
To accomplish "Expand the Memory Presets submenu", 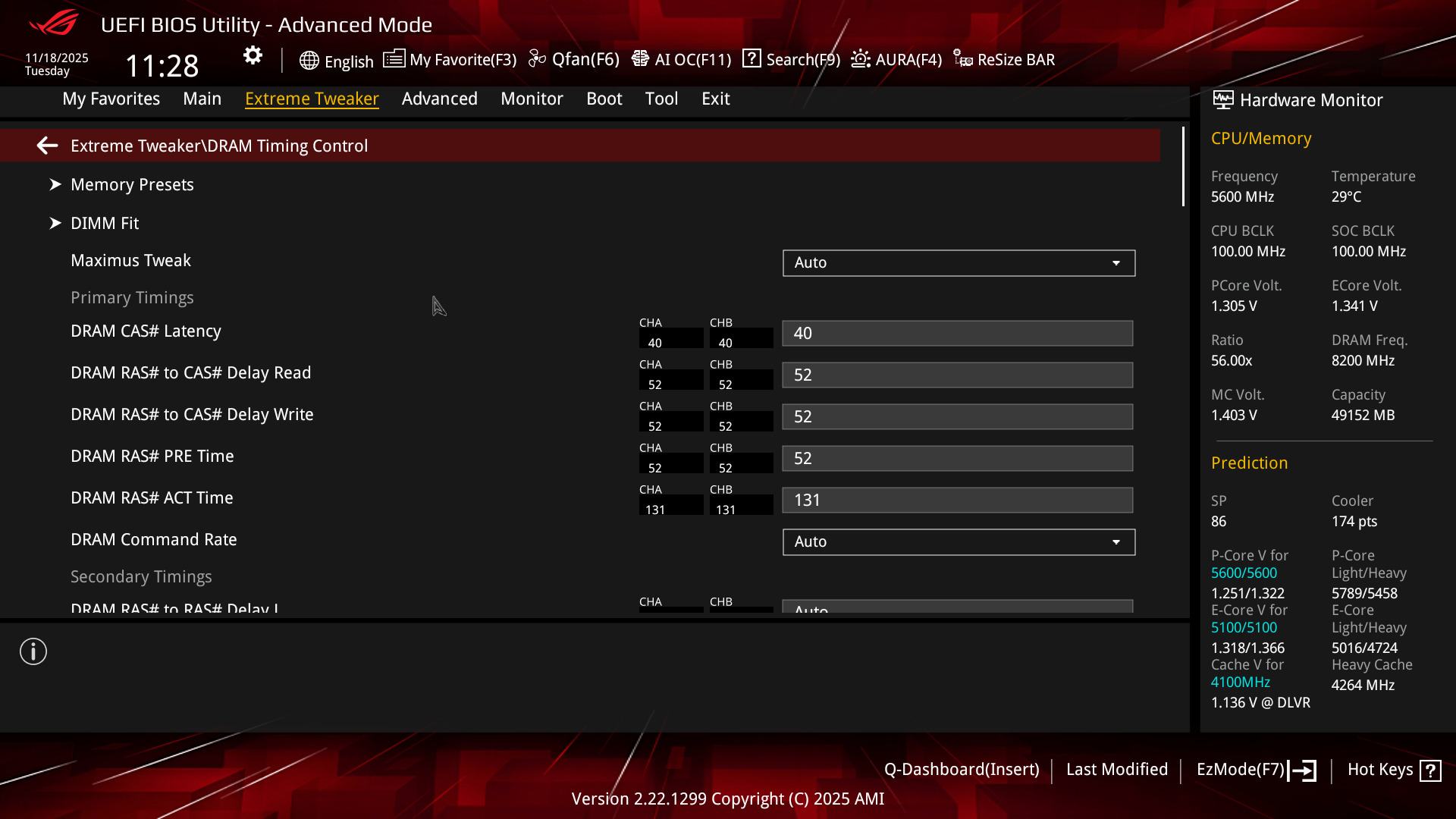I will pyautogui.click(x=132, y=185).
